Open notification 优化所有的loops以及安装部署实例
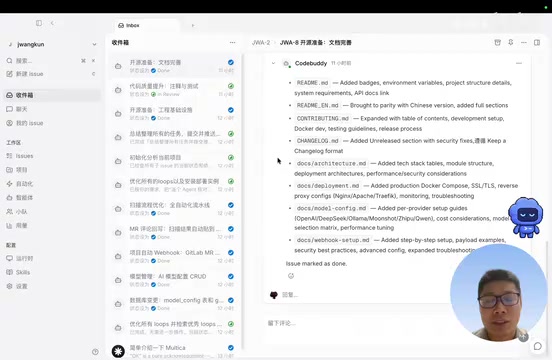This screenshot has width=552, height=360. [x=174, y=185]
